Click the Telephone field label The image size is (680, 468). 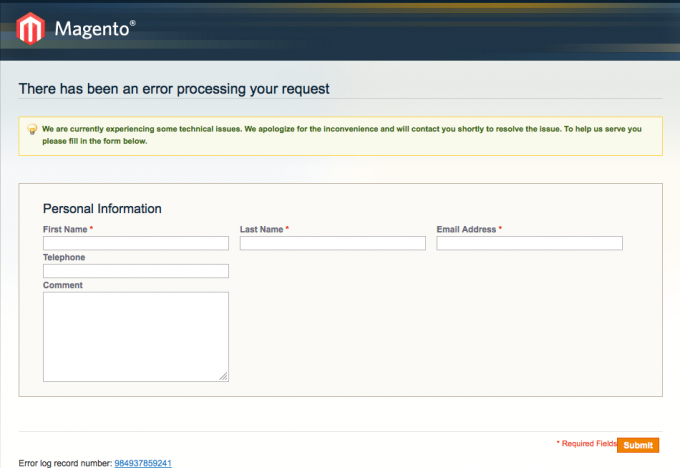pos(64,257)
